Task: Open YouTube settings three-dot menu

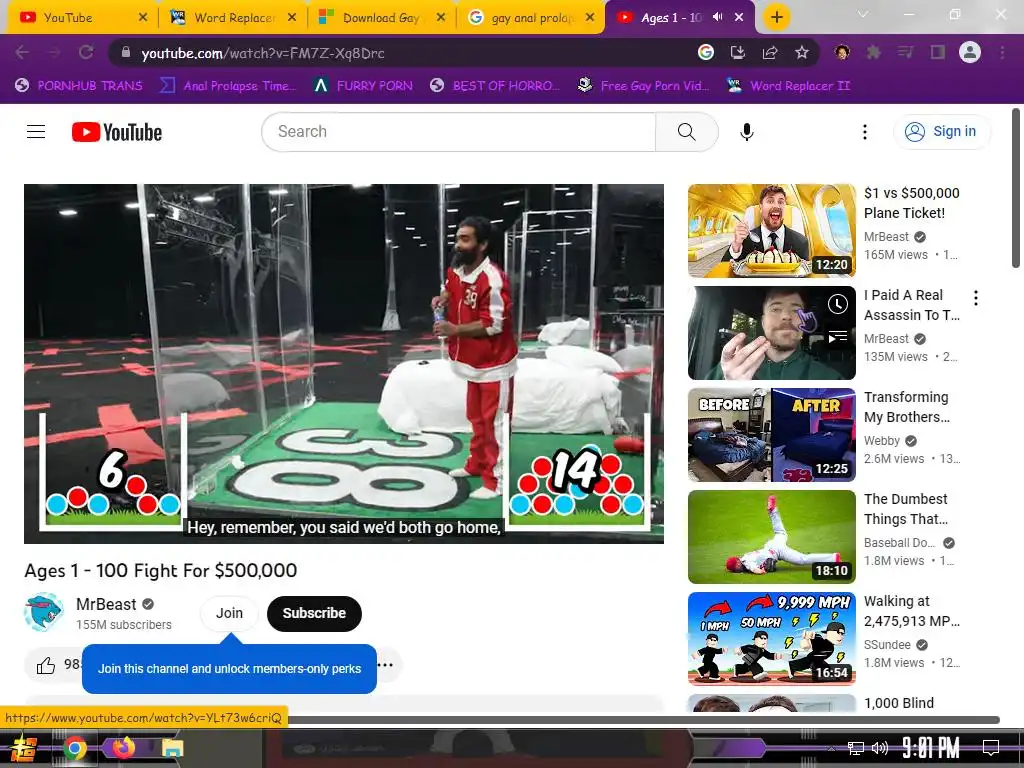Action: (865, 132)
